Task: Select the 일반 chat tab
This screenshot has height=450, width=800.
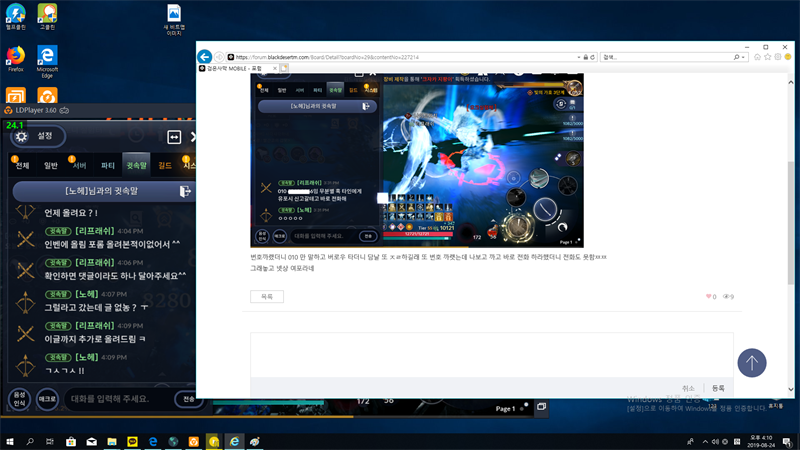Action: 51,165
